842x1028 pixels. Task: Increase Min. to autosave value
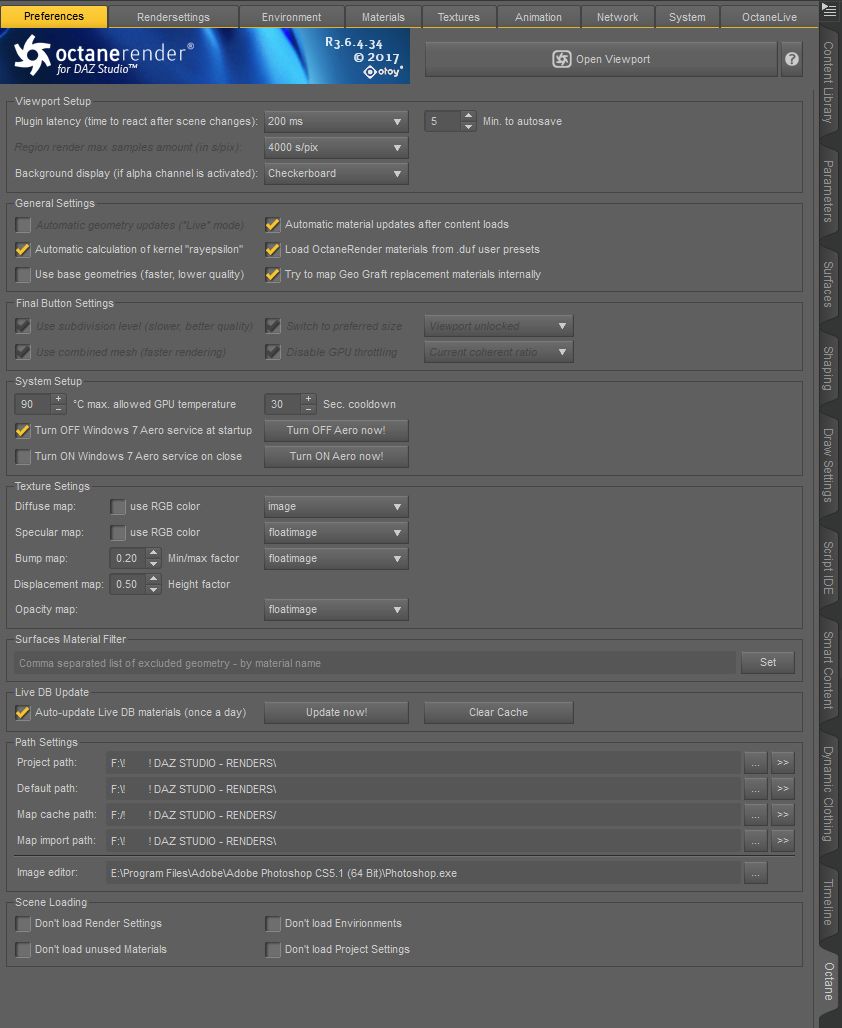[468, 116]
